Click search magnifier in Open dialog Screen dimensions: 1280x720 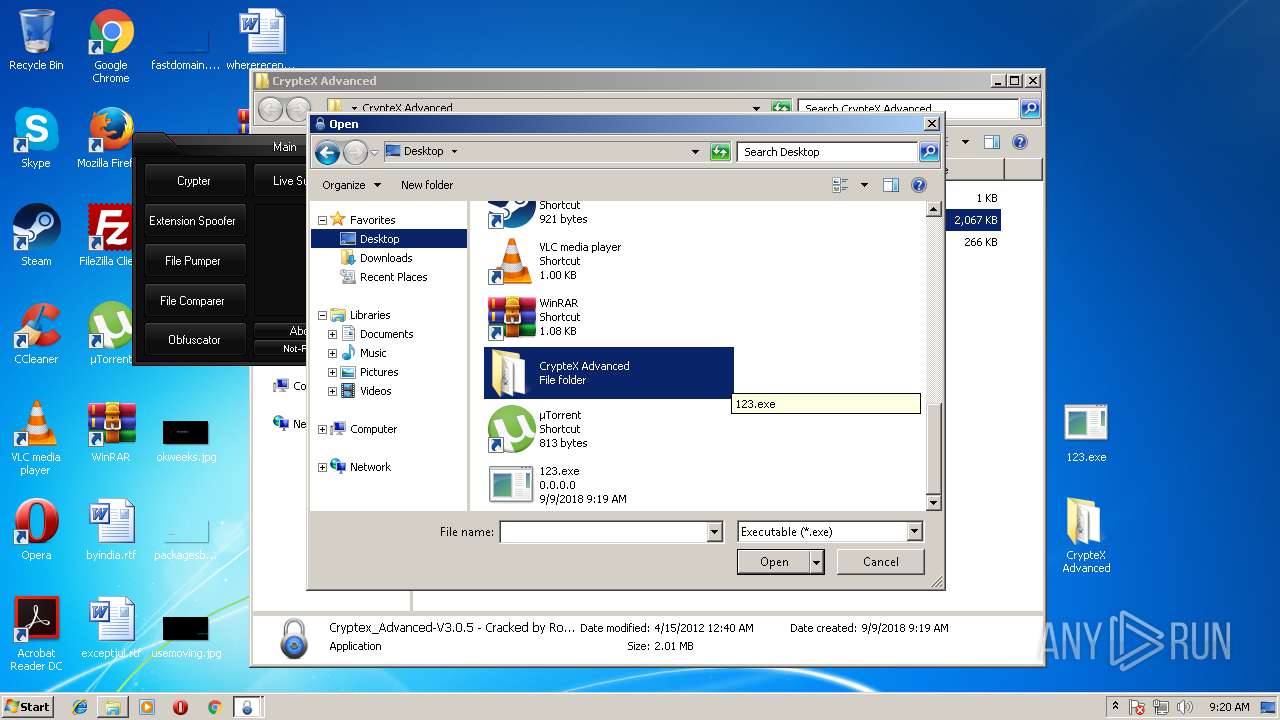click(x=929, y=152)
